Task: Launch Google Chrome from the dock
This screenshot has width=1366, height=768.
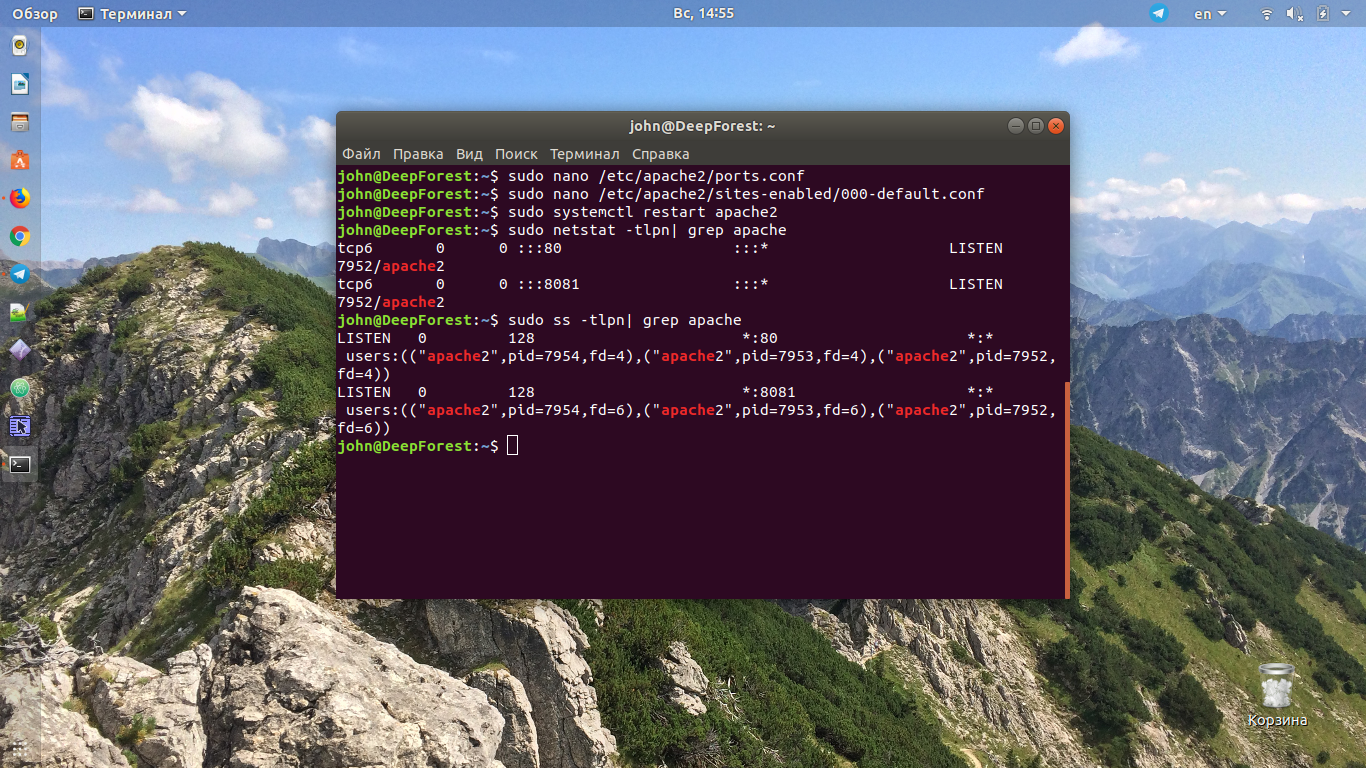Action: [x=20, y=236]
